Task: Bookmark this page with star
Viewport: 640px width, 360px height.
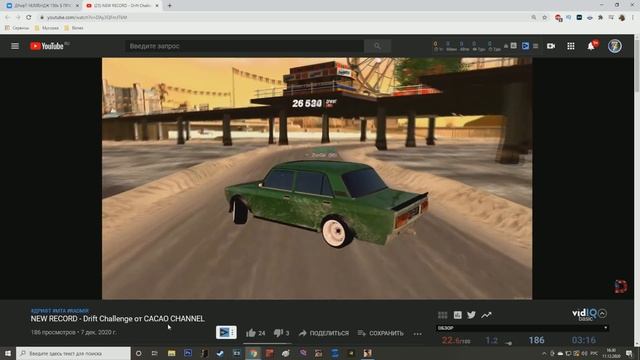Action: (x=544, y=18)
